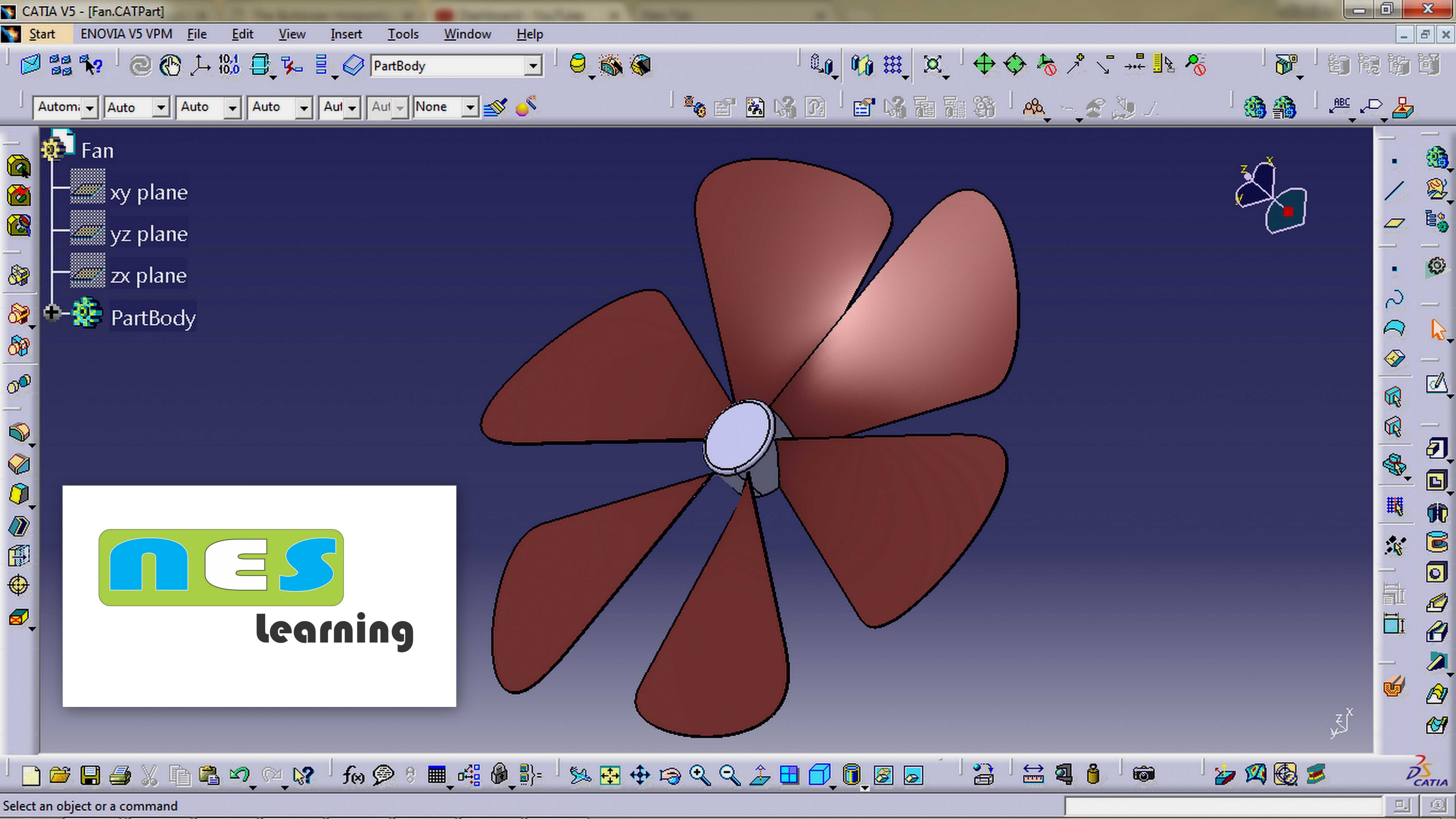This screenshot has height=819, width=1456.
Task: Open the PartBody body selector dropdown
Action: [x=532, y=66]
